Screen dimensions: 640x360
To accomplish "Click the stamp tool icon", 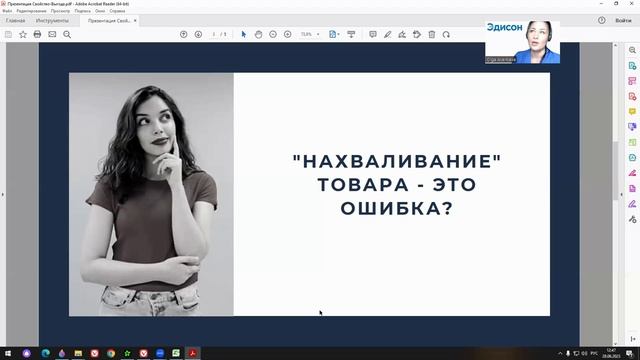I will (x=417, y=35).
